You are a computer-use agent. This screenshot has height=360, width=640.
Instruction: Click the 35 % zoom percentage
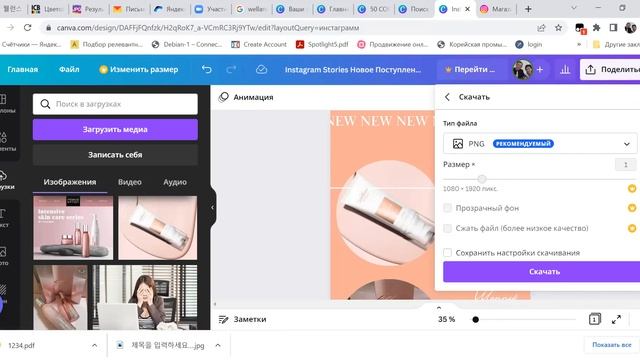[x=447, y=319]
